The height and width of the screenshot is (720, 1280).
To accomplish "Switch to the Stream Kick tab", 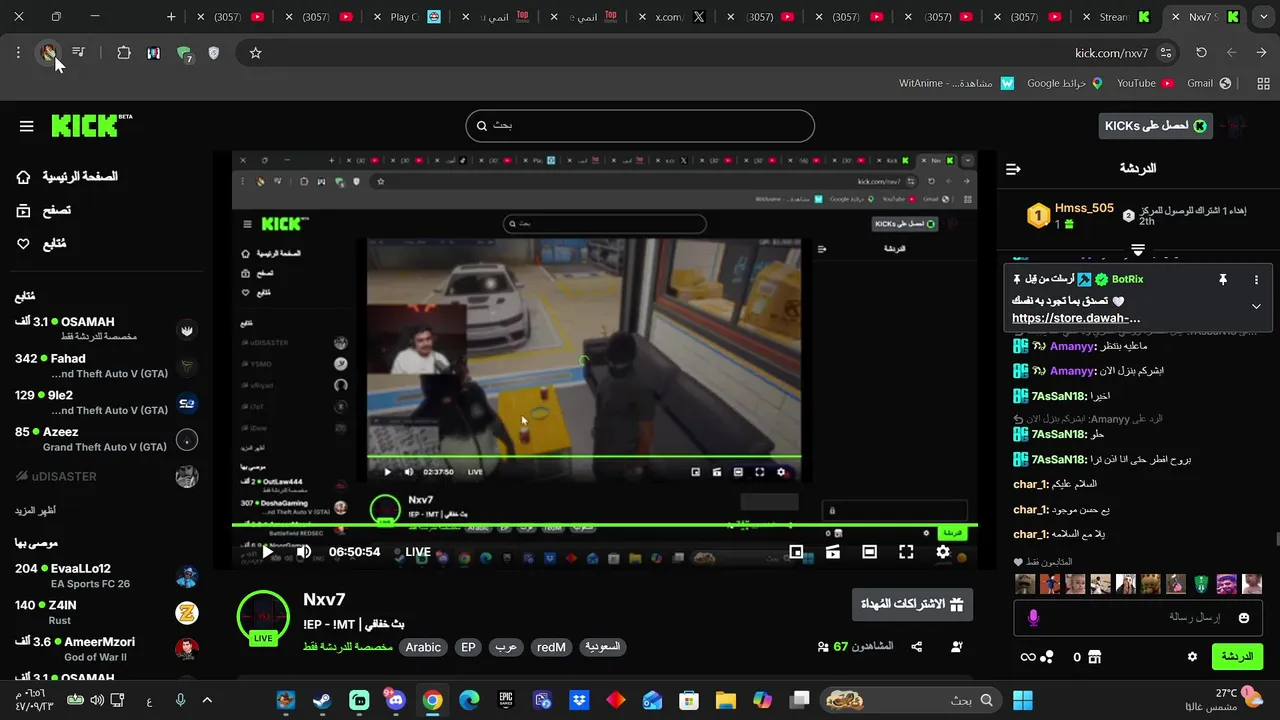I will point(1118,17).
